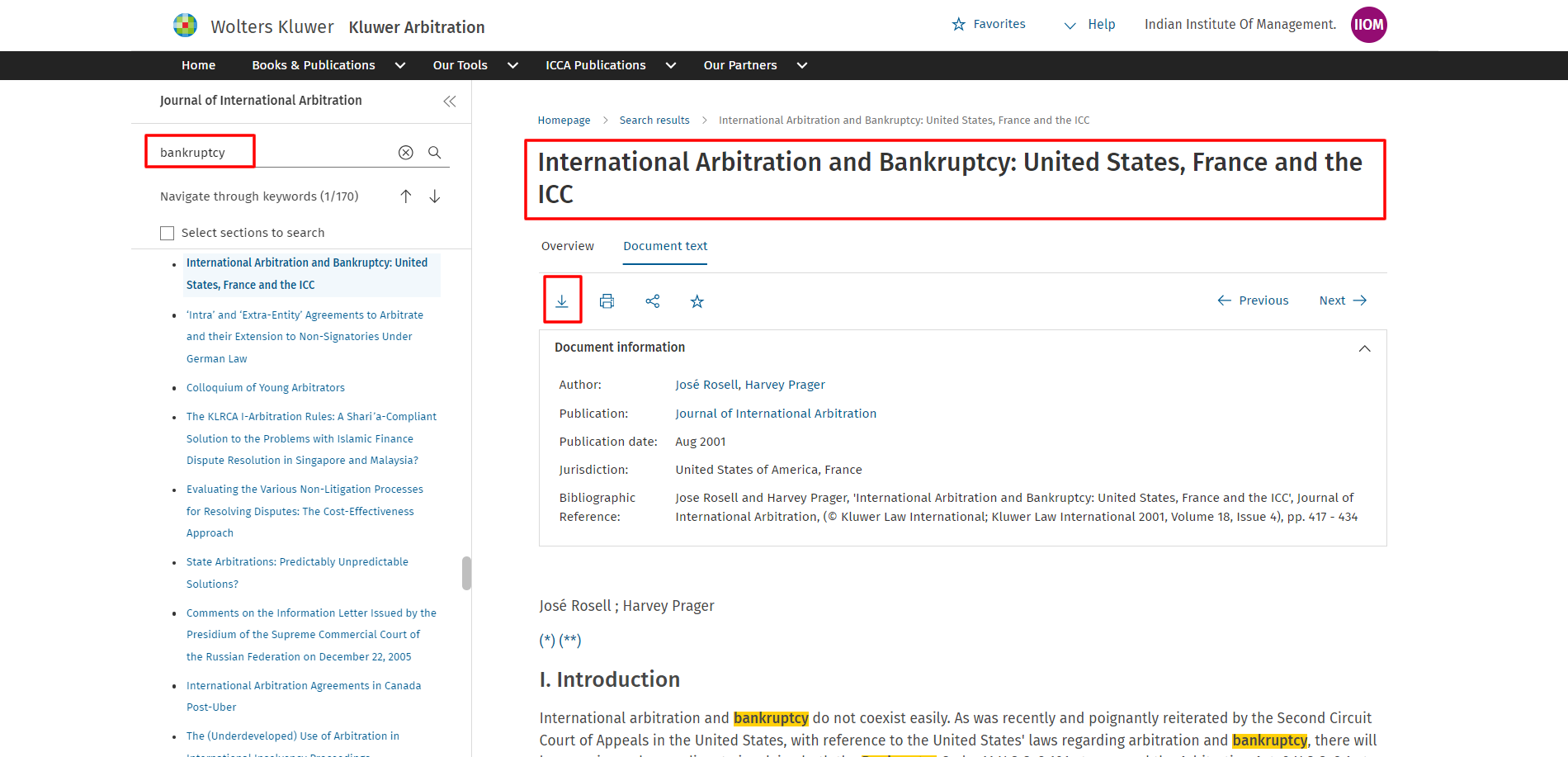Open 'Intra' and 'Extra-Entity' Agreements article
Image resolution: width=1568 pixels, height=757 pixels.
[x=305, y=337]
